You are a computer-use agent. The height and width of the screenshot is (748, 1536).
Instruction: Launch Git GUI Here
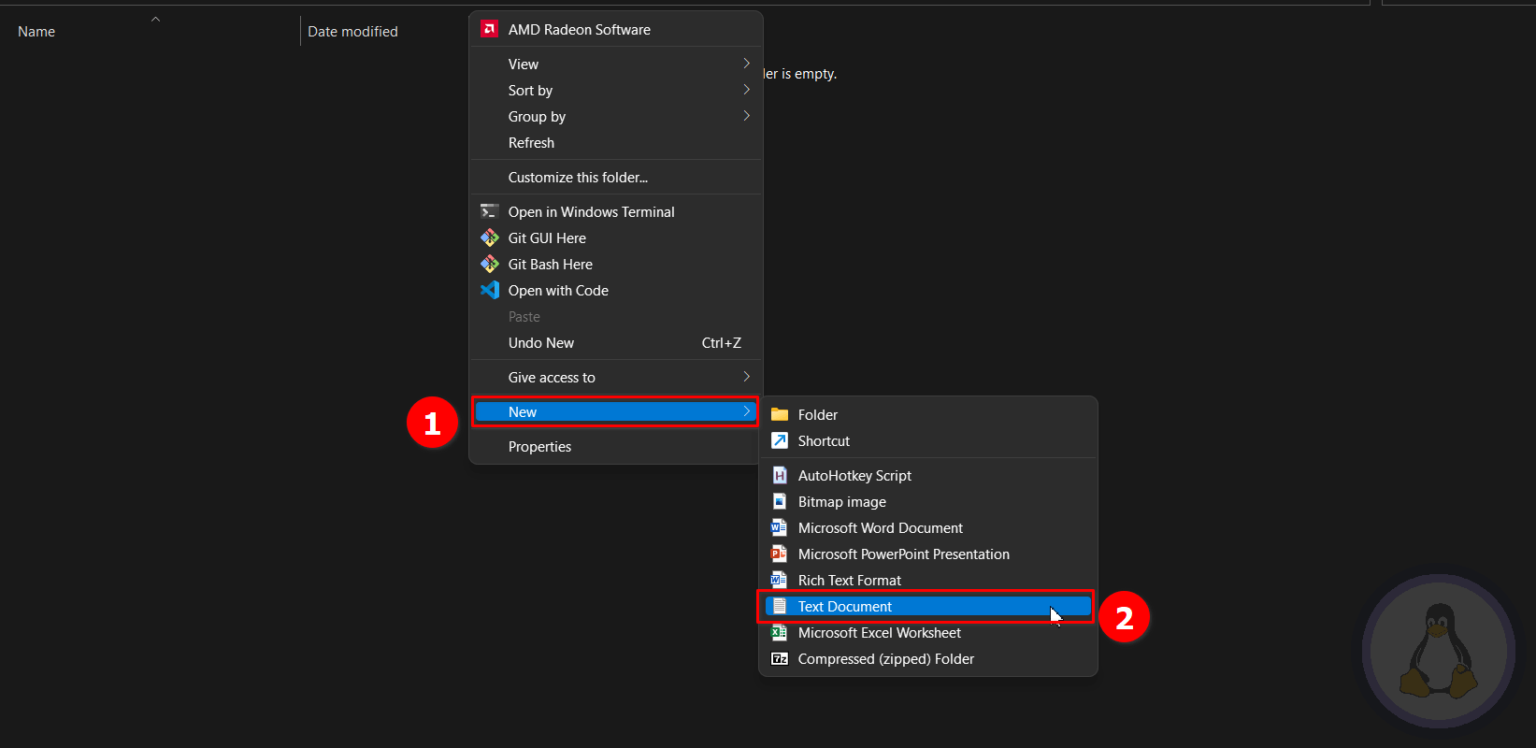pyautogui.click(x=546, y=238)
